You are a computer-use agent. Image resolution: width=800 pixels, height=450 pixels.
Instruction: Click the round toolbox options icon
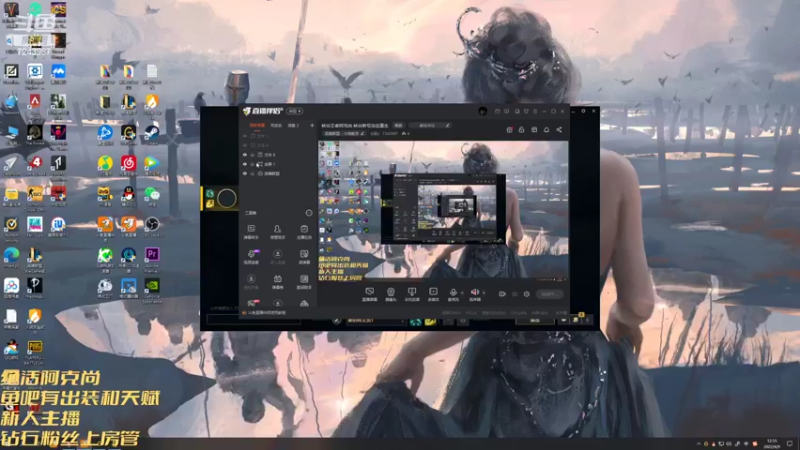[x=309, y=213]
